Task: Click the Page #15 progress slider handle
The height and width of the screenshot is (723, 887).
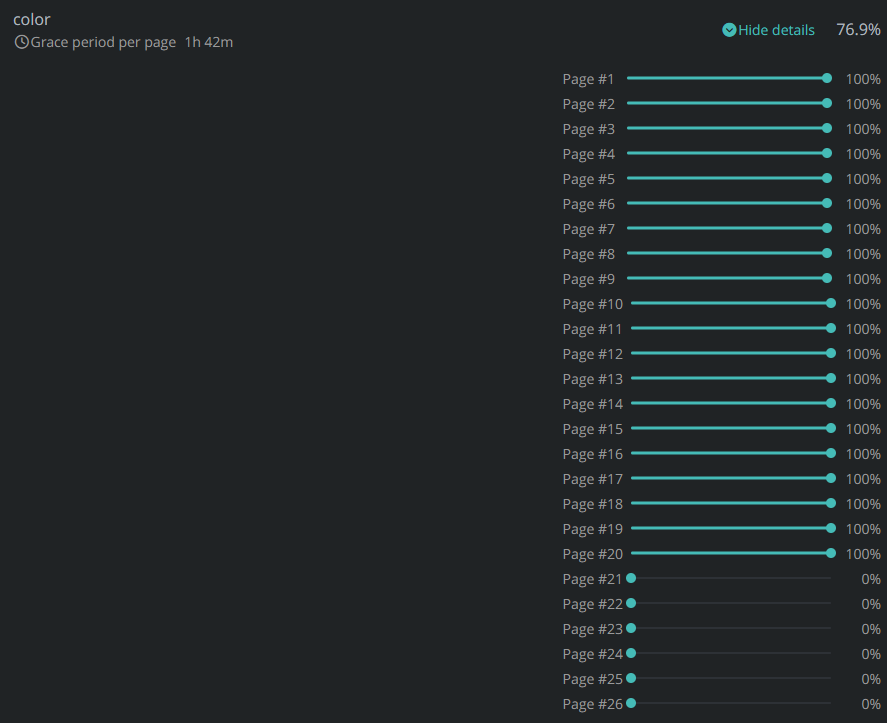Action: (830, 428)
